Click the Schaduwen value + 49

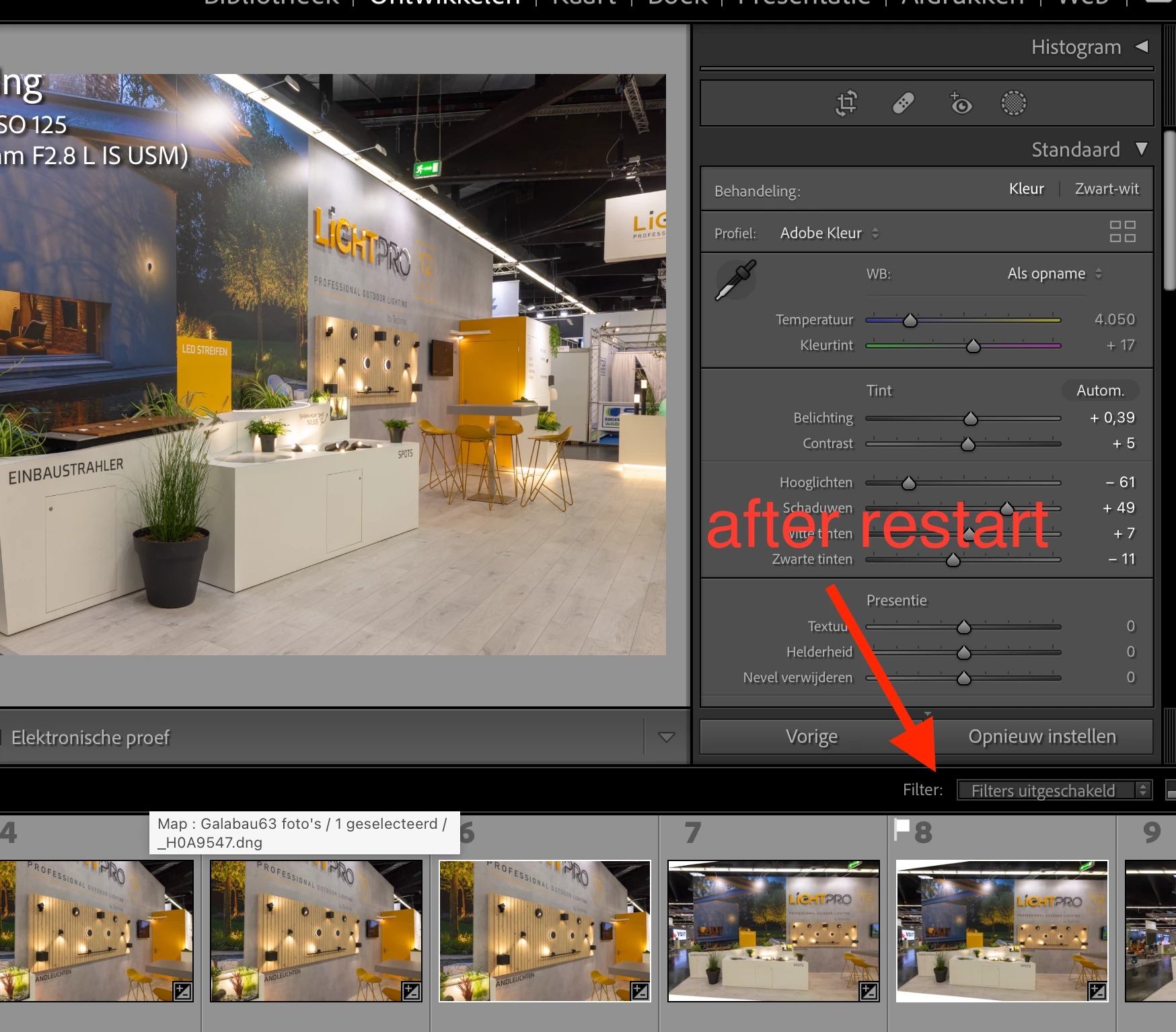click(1118, 508)
